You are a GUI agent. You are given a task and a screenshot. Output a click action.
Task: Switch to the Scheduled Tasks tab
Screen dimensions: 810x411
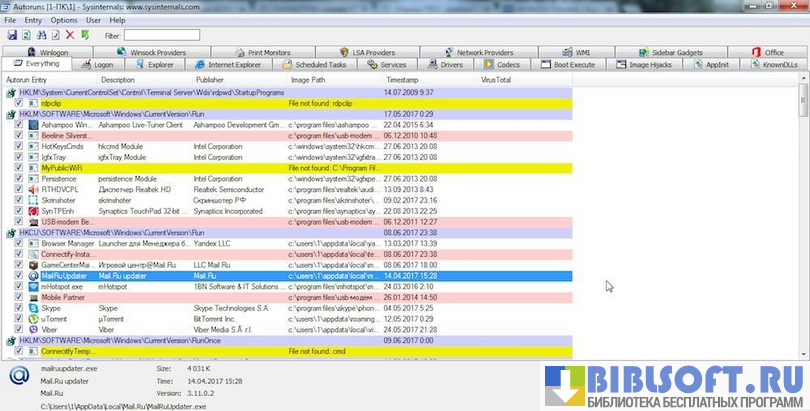313,64
